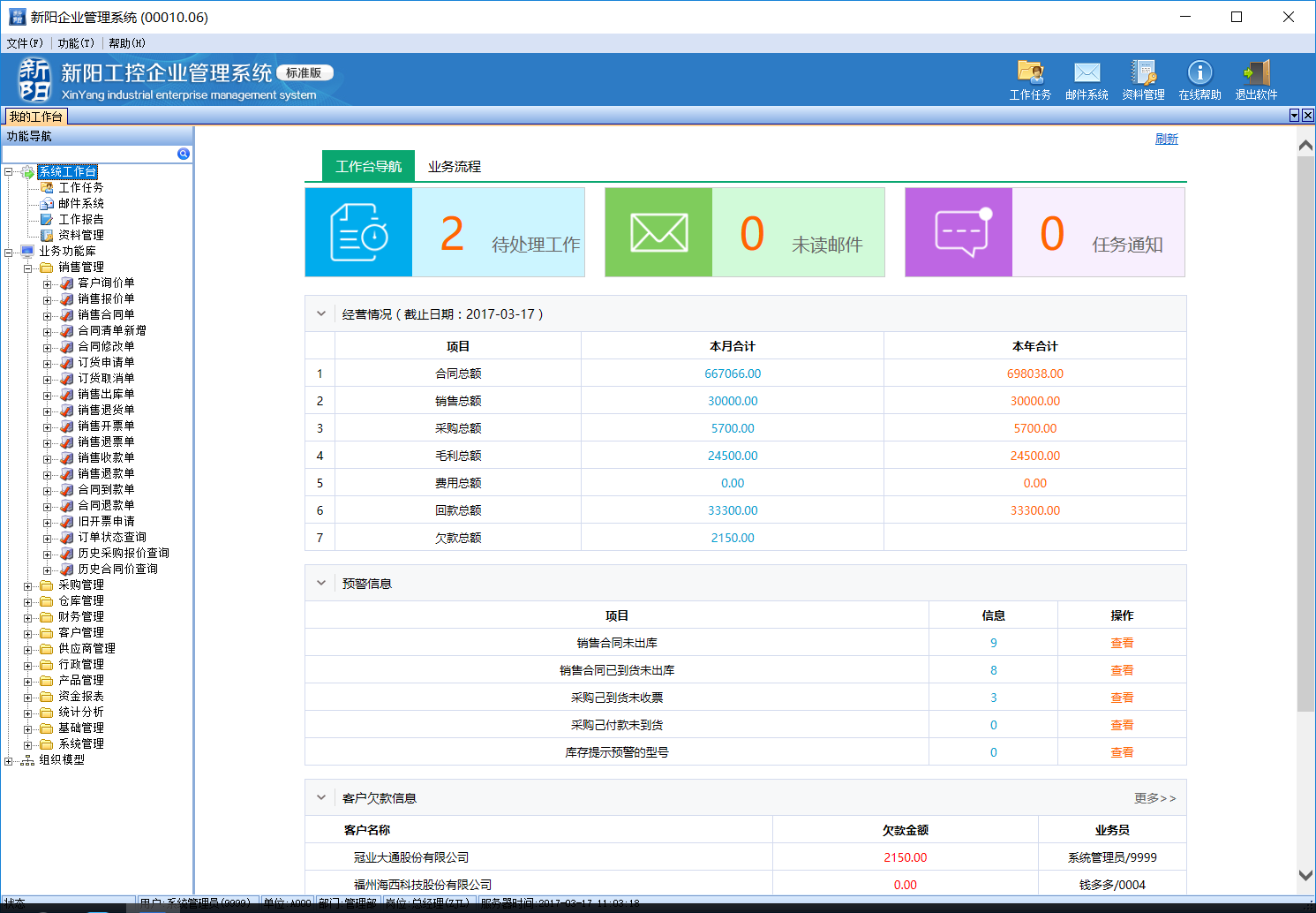
Task: Click the 更多>> link
Action: coord(1155,798)
